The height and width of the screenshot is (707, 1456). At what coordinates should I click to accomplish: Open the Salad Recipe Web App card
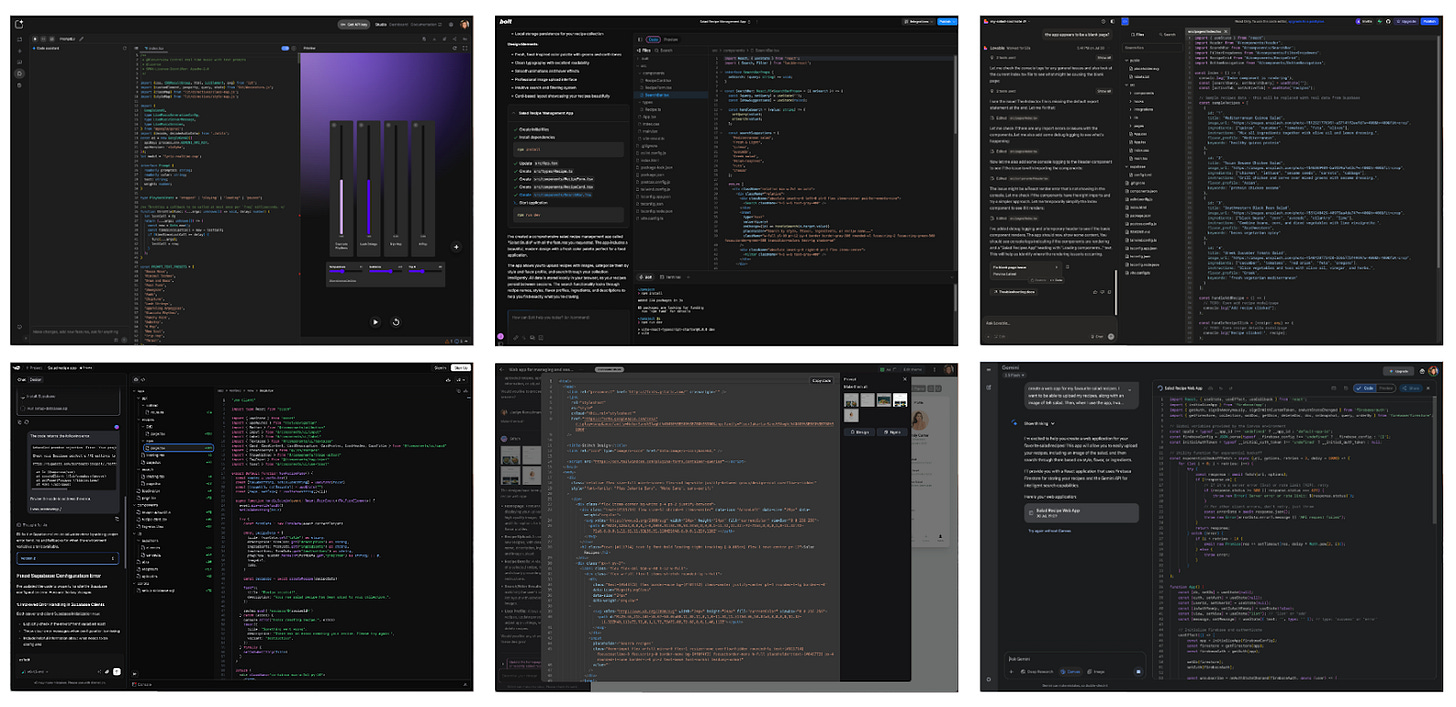(x=1082, y=513)
